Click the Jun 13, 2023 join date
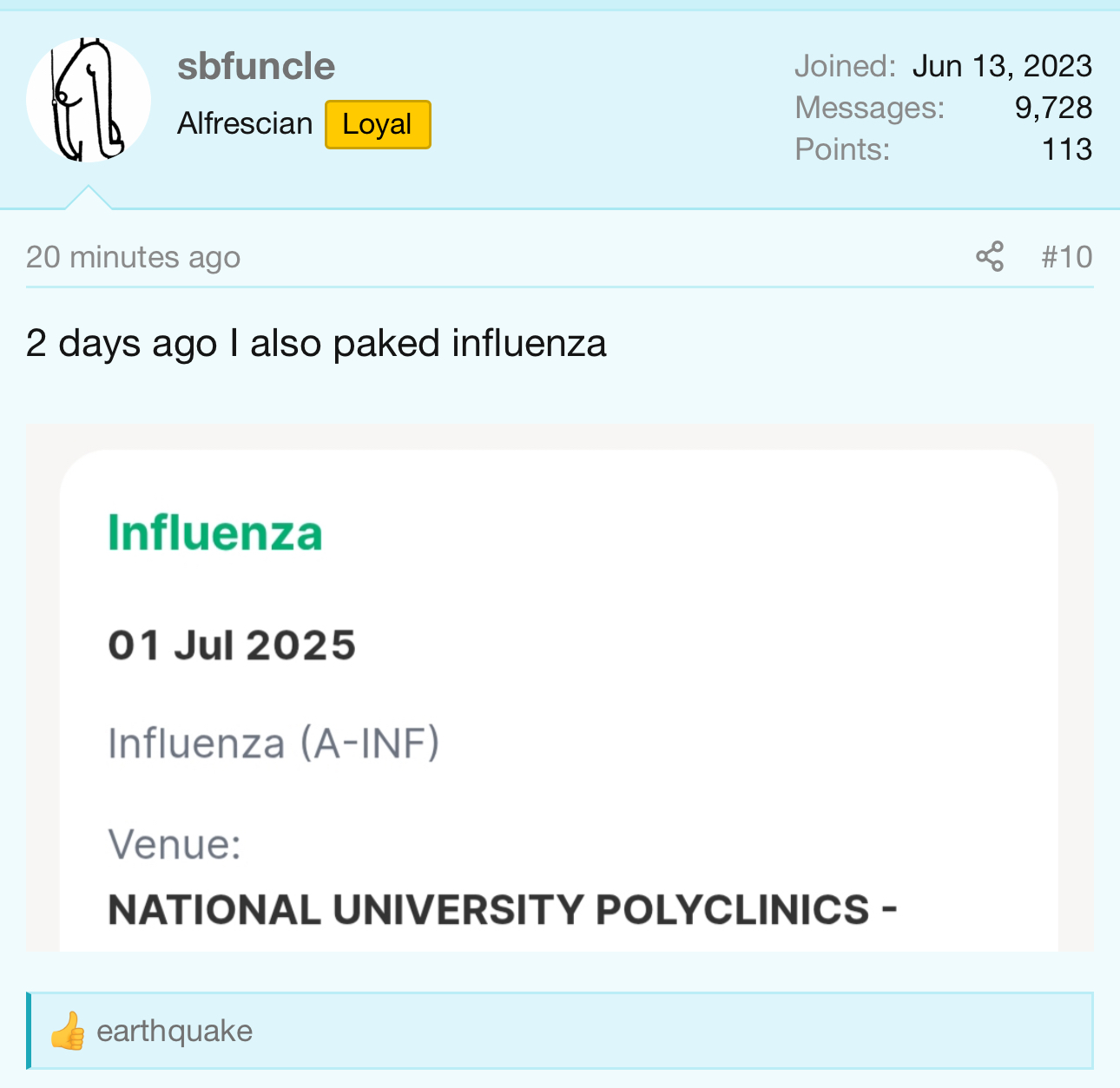1120x1088 pixels. coord(1002,66)
